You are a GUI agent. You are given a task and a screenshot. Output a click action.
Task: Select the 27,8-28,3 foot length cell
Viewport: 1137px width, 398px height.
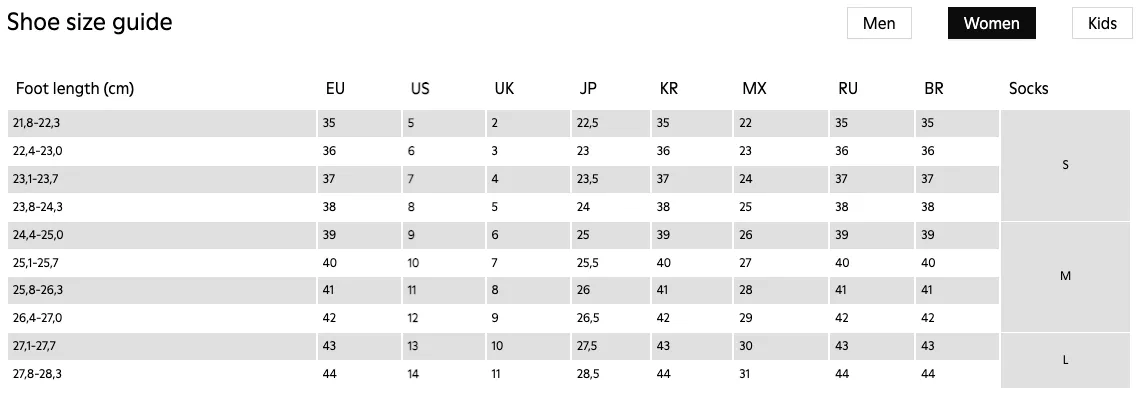coord(162,374)
